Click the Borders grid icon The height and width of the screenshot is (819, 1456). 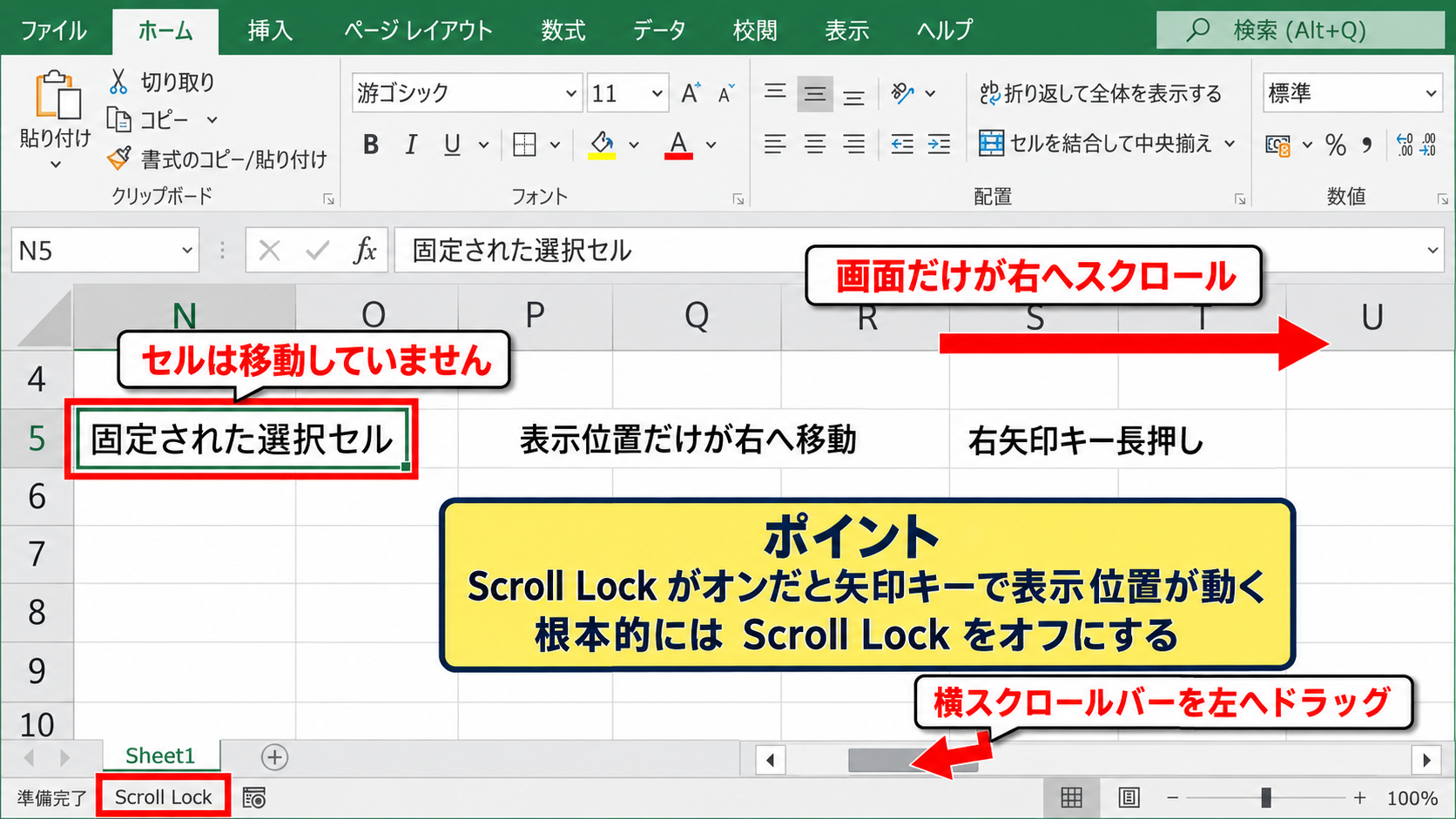pos(524,144)
